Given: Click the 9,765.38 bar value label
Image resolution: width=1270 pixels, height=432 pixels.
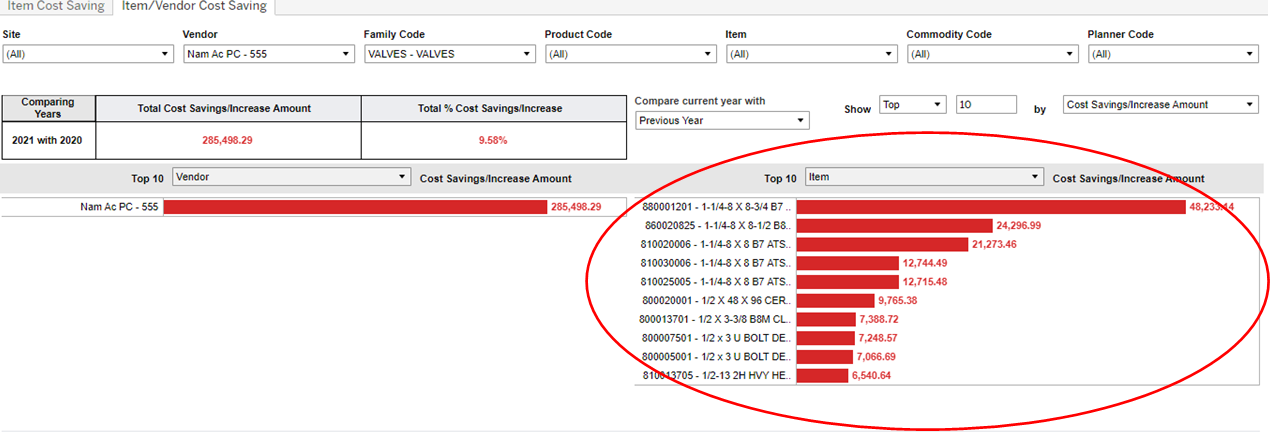Looking at the screenshot, I should [x=898, y=300].
